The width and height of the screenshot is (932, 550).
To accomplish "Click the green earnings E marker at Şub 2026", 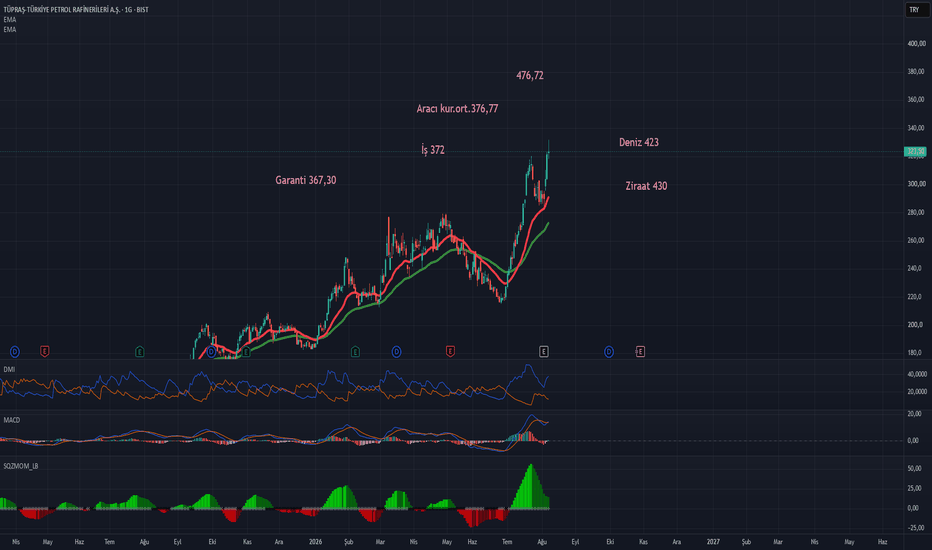I will pyautogui.click(x=355, y=351).
